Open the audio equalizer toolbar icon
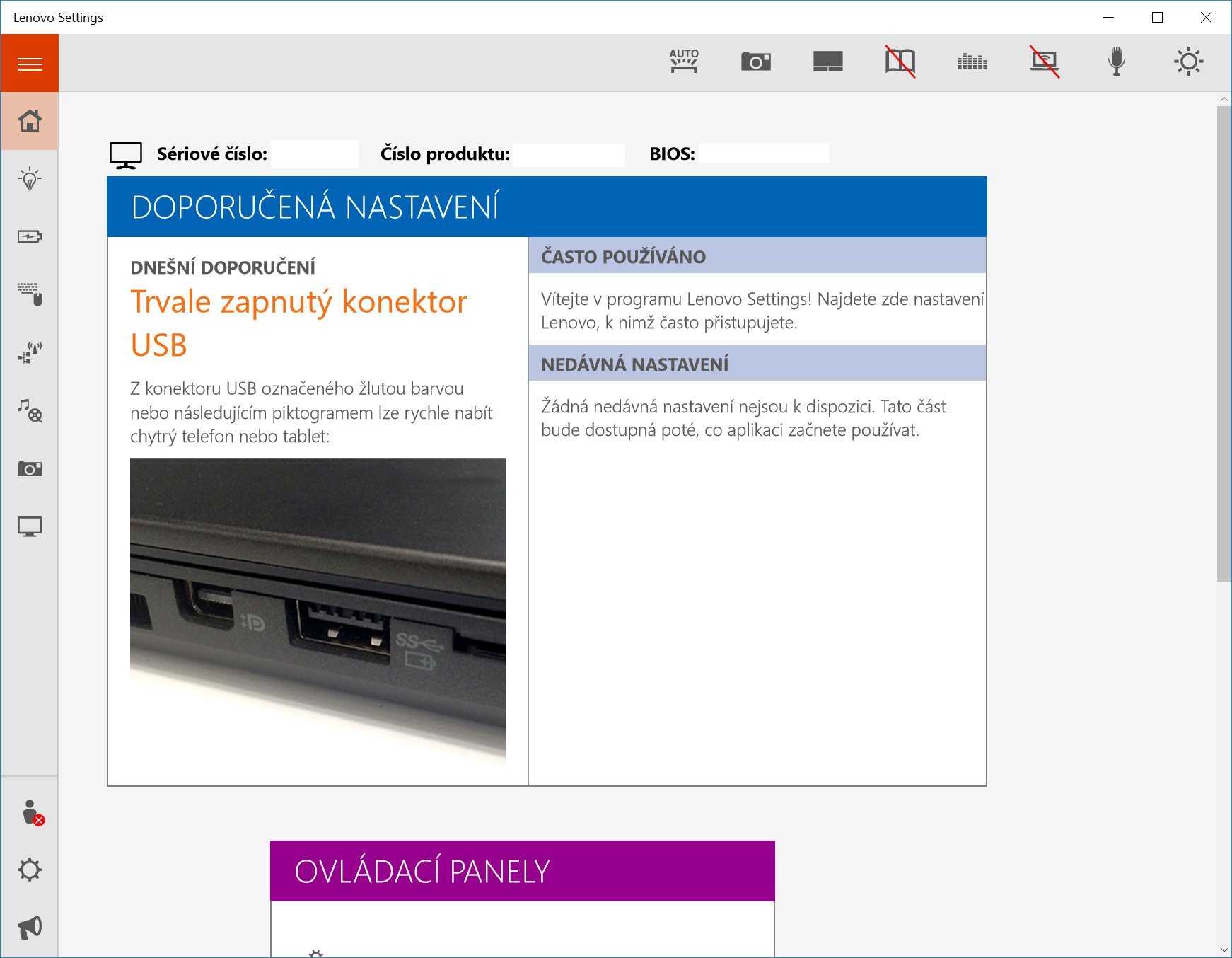This screenshot has width=1232, height=958. coord(972,62)
